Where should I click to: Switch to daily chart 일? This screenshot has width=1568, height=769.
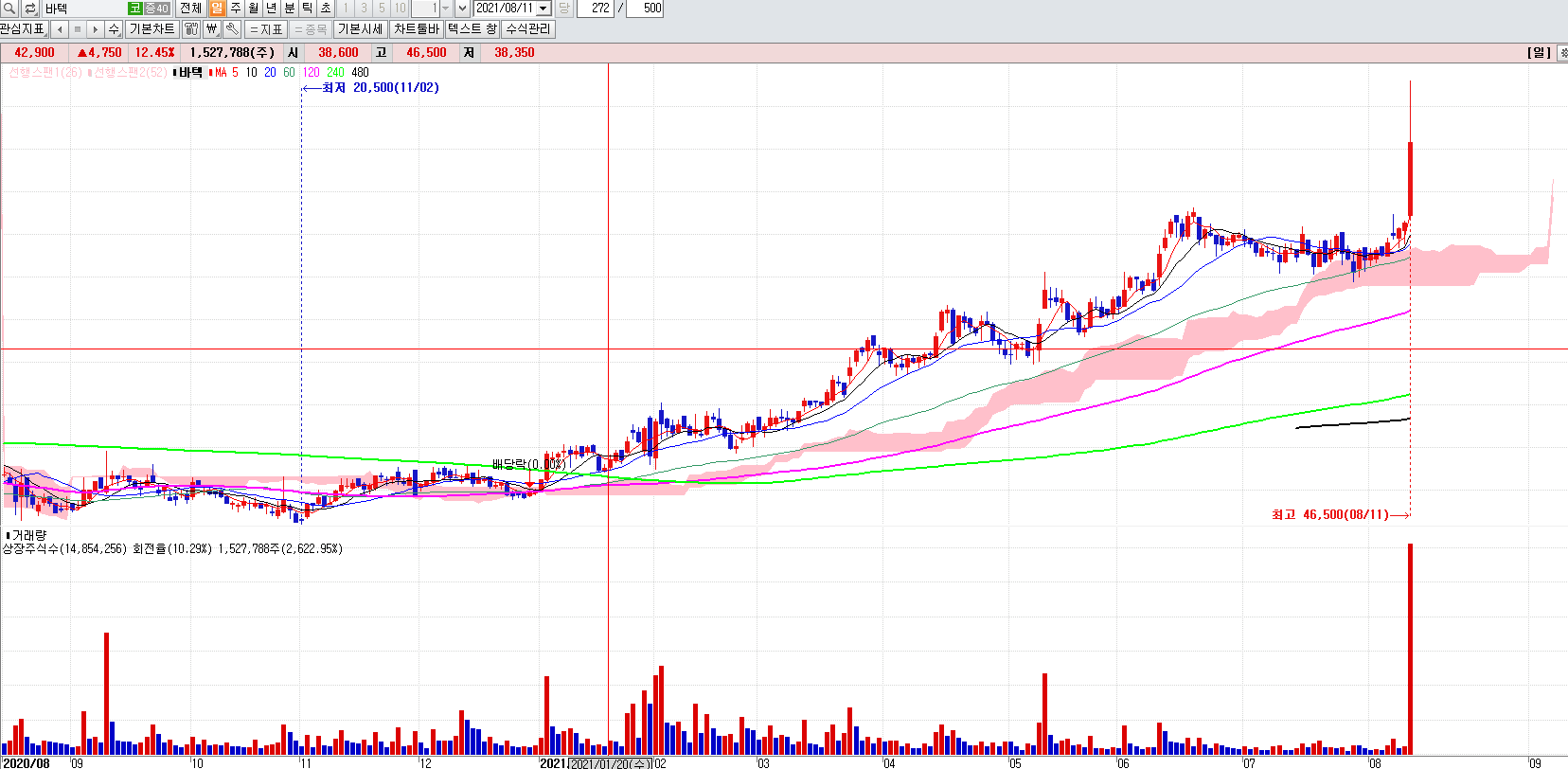click(217, 9)
